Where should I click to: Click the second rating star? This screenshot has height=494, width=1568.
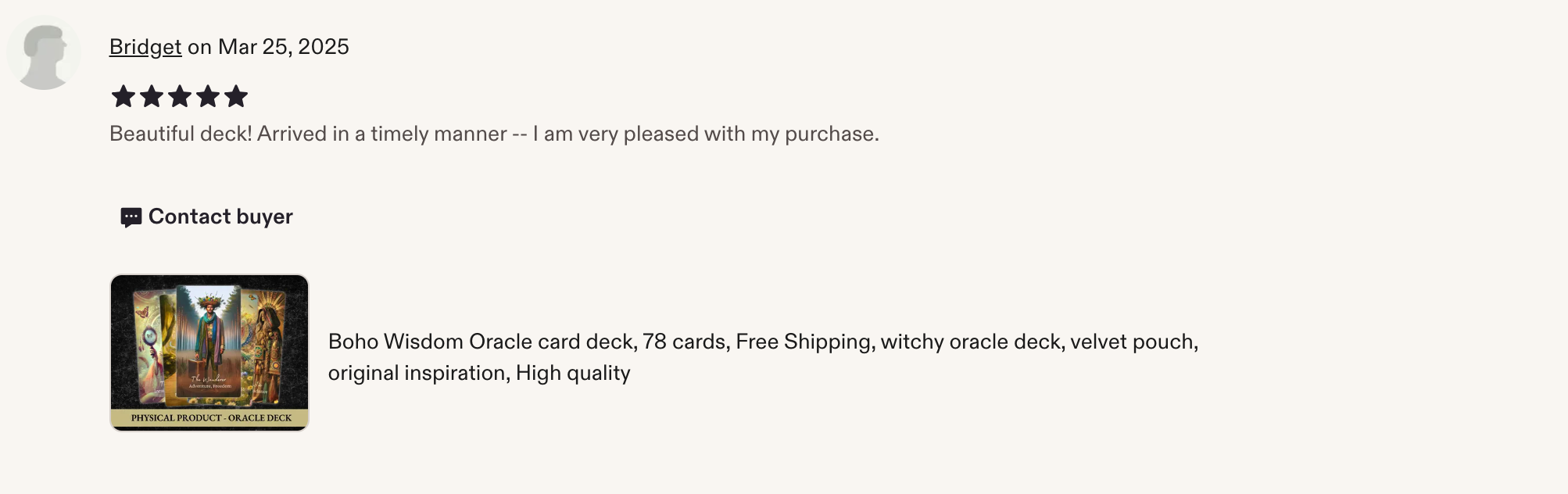click(152, 96)
